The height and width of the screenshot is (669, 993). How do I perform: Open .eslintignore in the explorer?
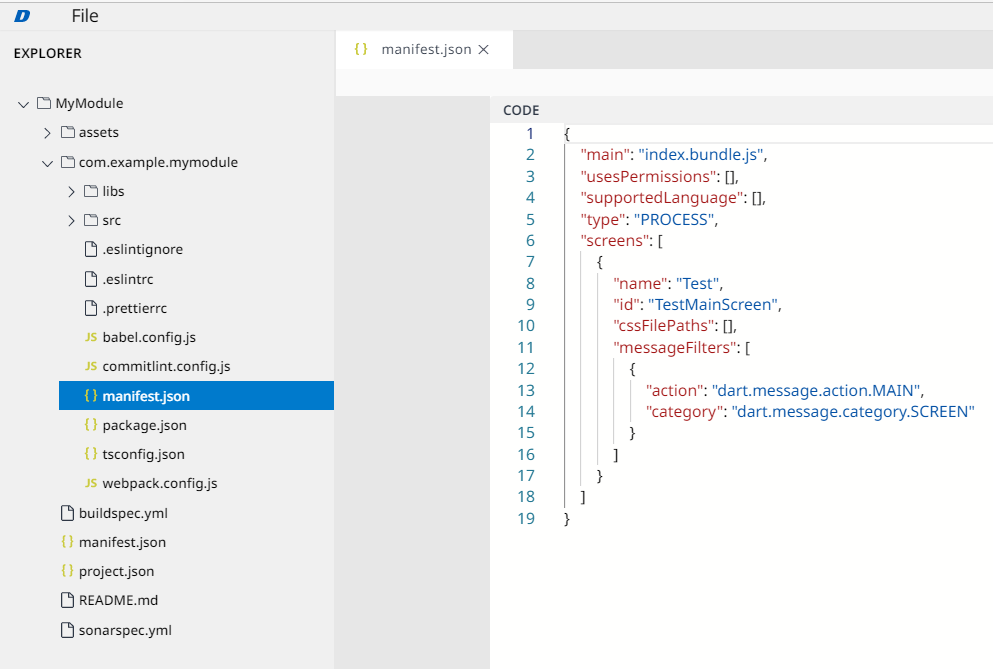tap(142, 250)
